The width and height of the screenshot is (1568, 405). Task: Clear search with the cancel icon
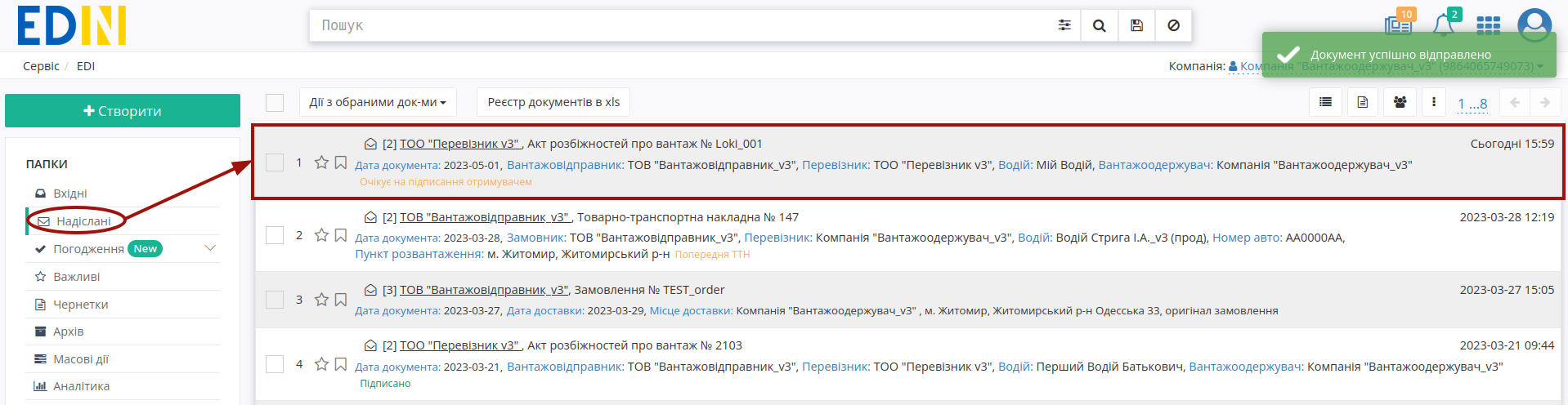(1173, 25)
